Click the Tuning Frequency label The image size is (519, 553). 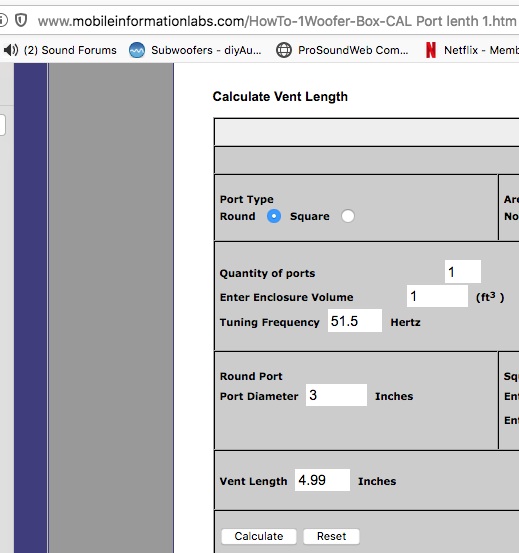pyautogui.click(x=269, y=322)
